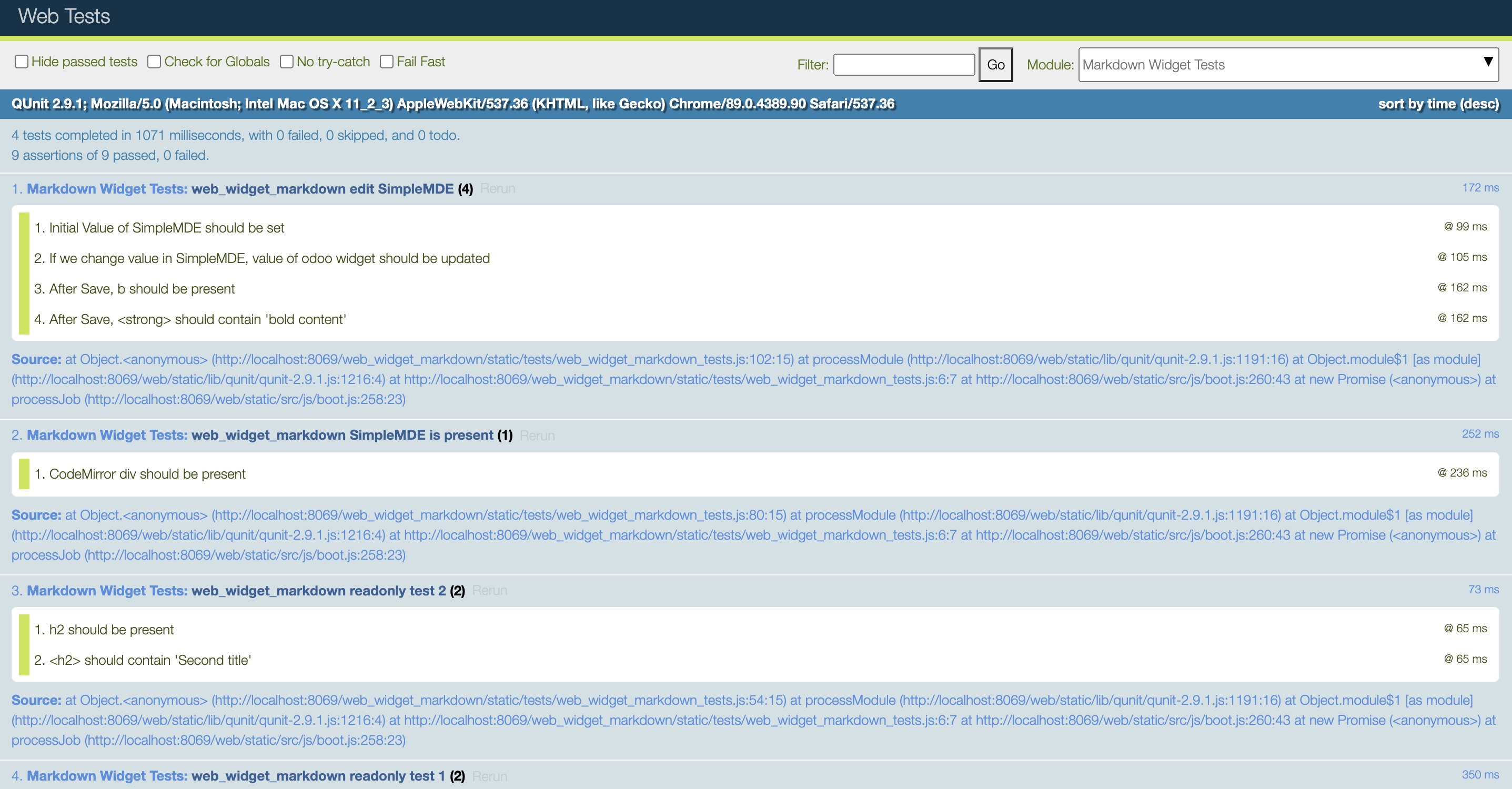Click the Go button to apply filter

(996, 64)
